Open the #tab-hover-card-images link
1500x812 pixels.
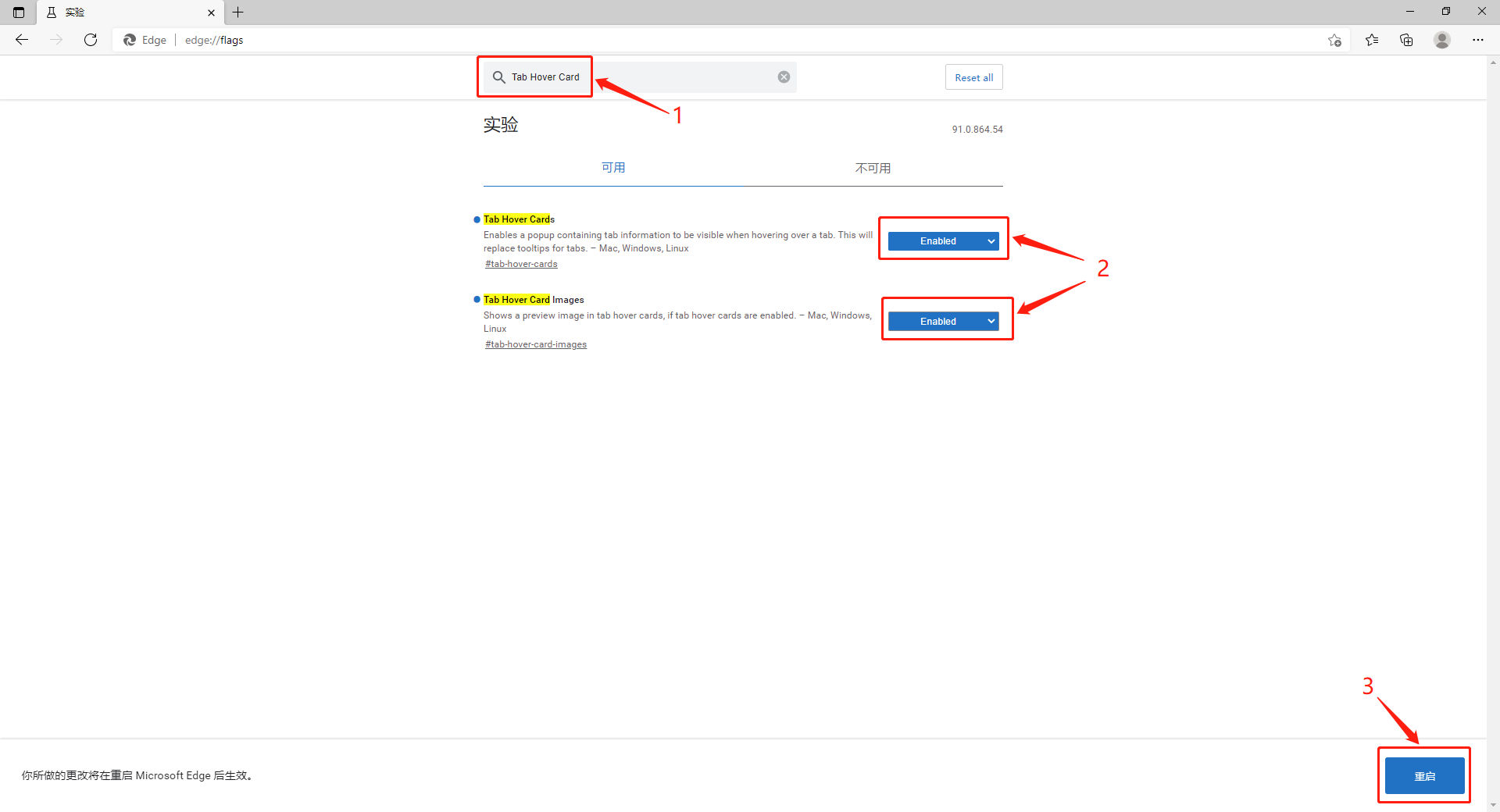[x=536, y=344]
